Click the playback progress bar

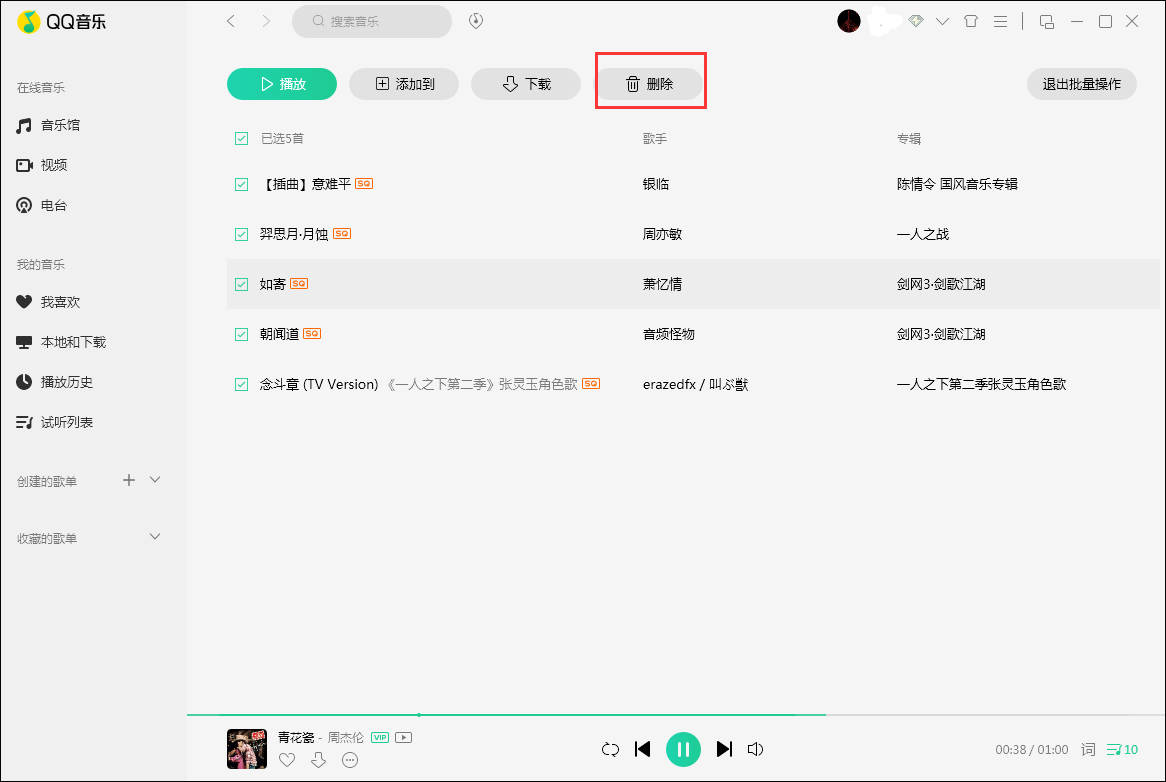tap(500, 715)
